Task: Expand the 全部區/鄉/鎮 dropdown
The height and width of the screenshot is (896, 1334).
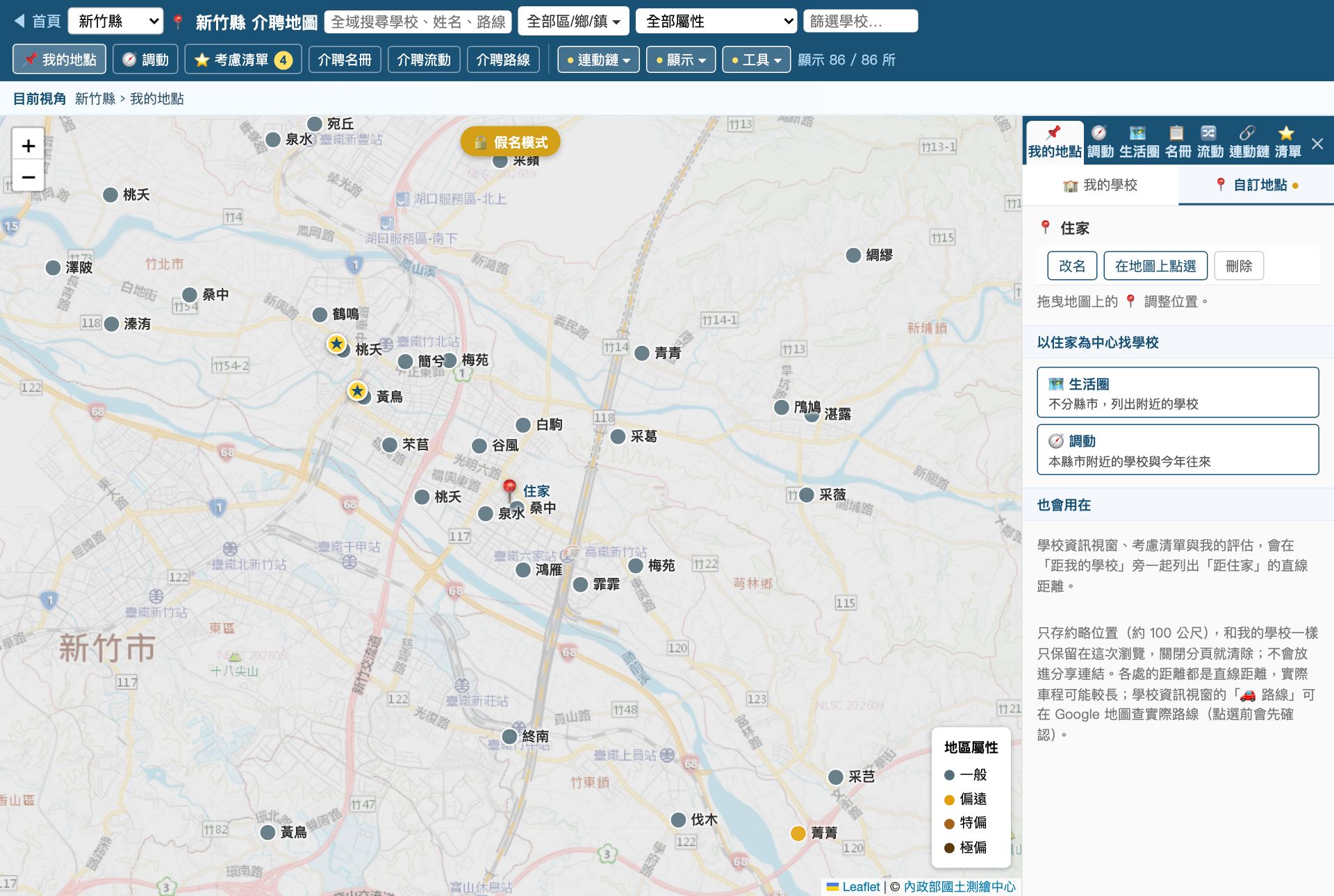Action: coord(574,22)
